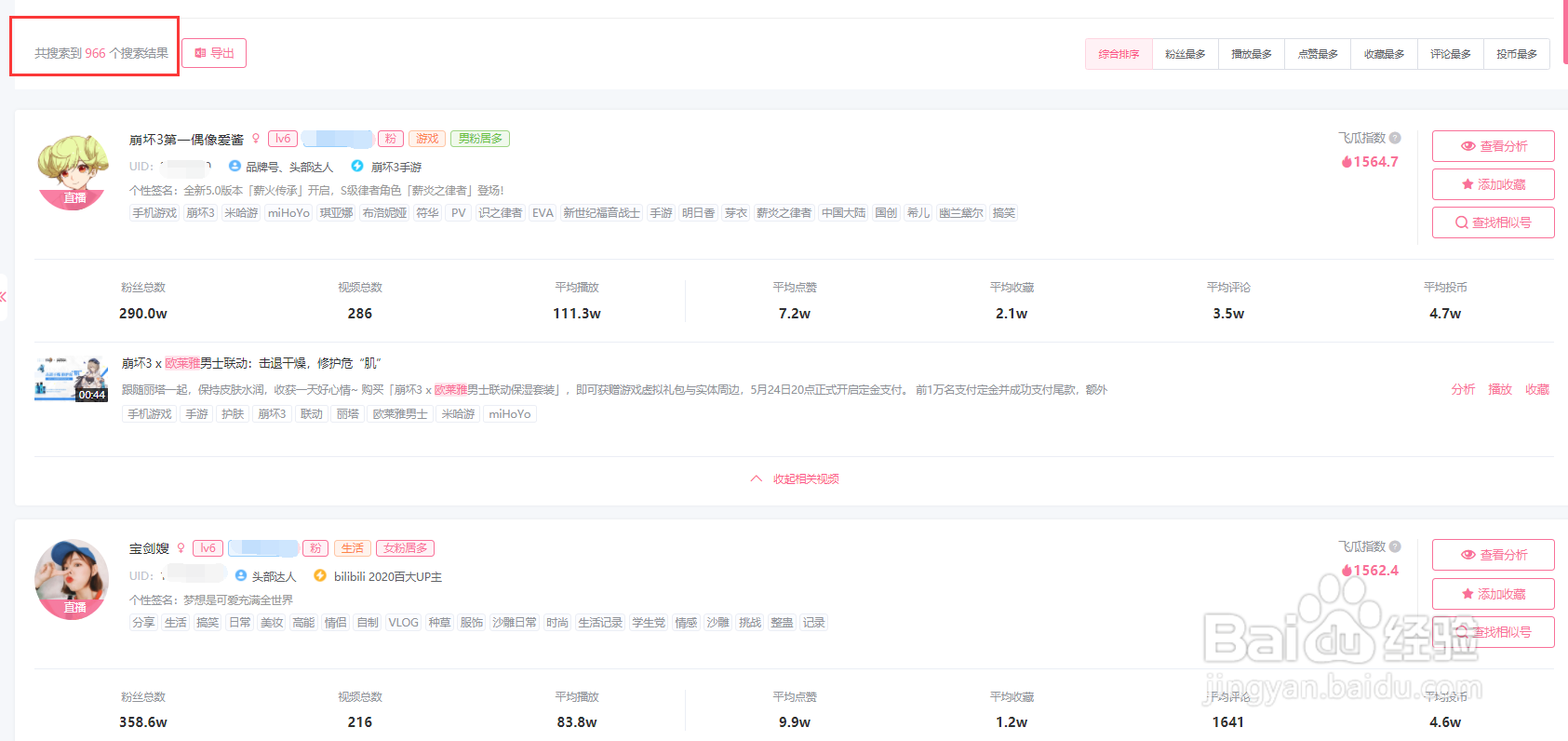Click the 沙雕日常 tag

515,623
